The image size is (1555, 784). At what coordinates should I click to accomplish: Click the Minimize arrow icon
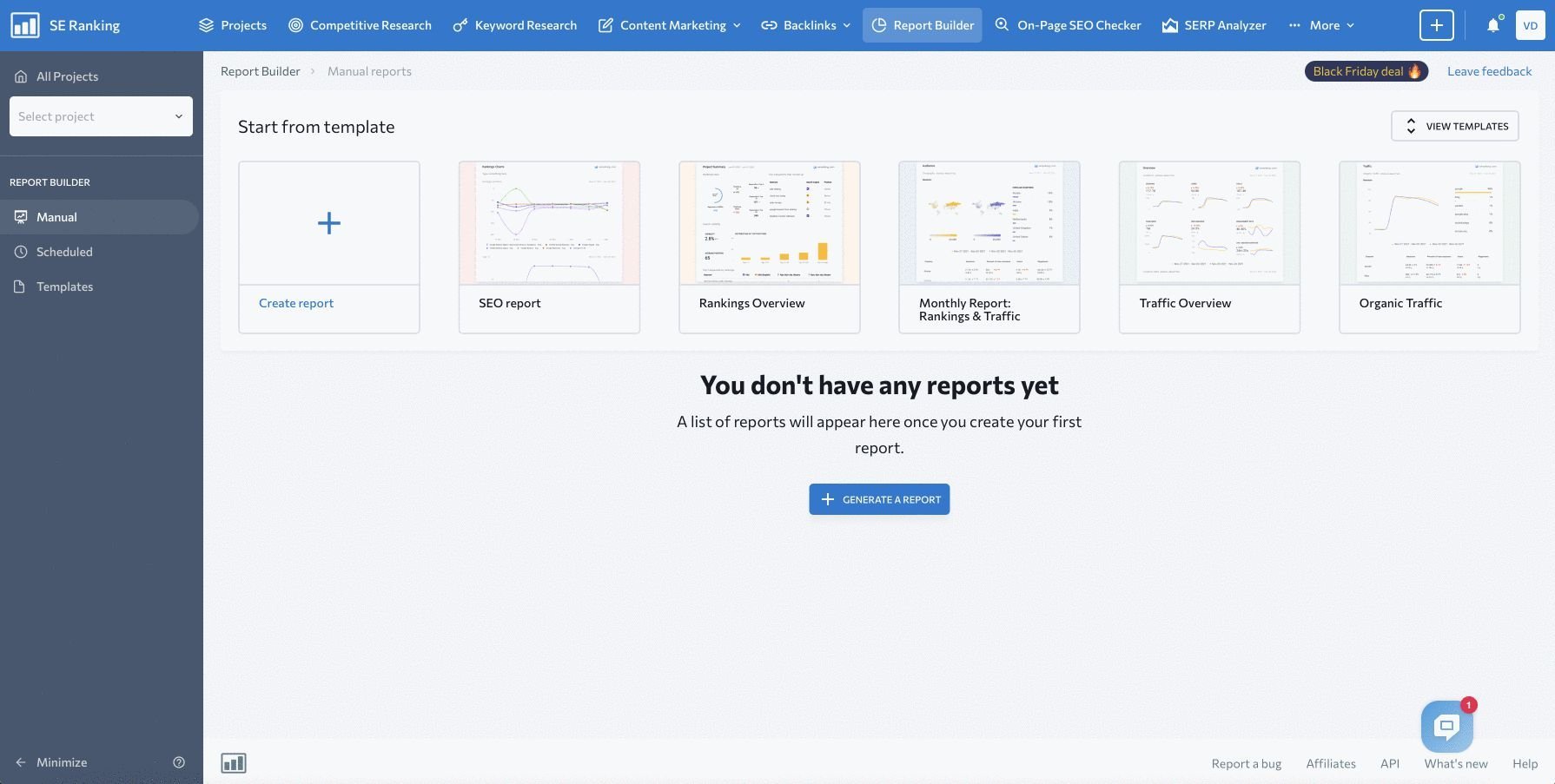click(21, 762)
